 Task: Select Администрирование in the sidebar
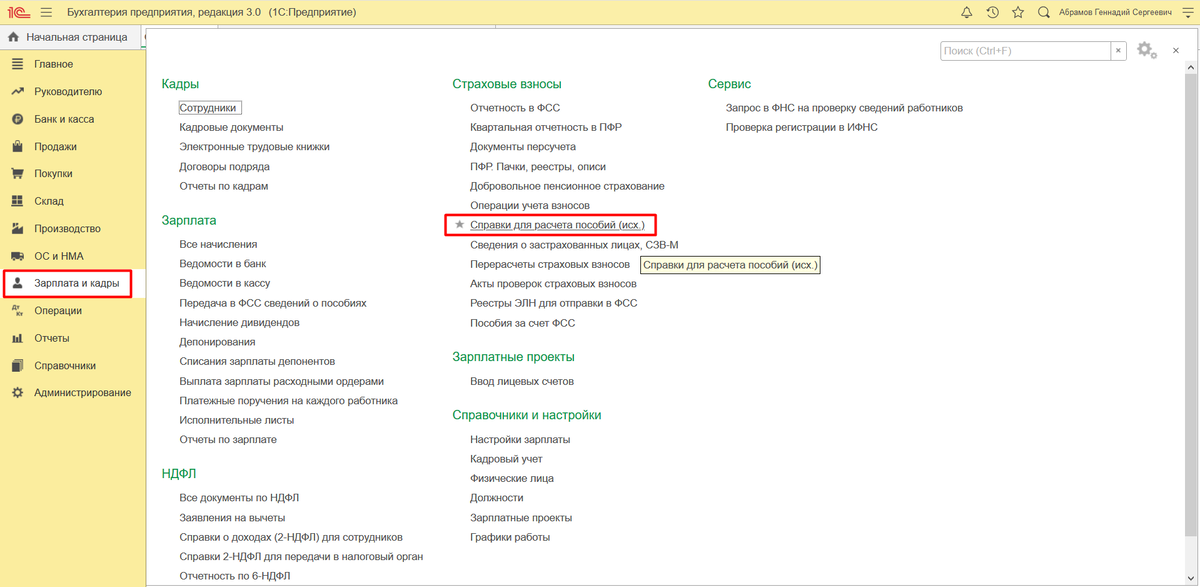[x=73, y=392]
